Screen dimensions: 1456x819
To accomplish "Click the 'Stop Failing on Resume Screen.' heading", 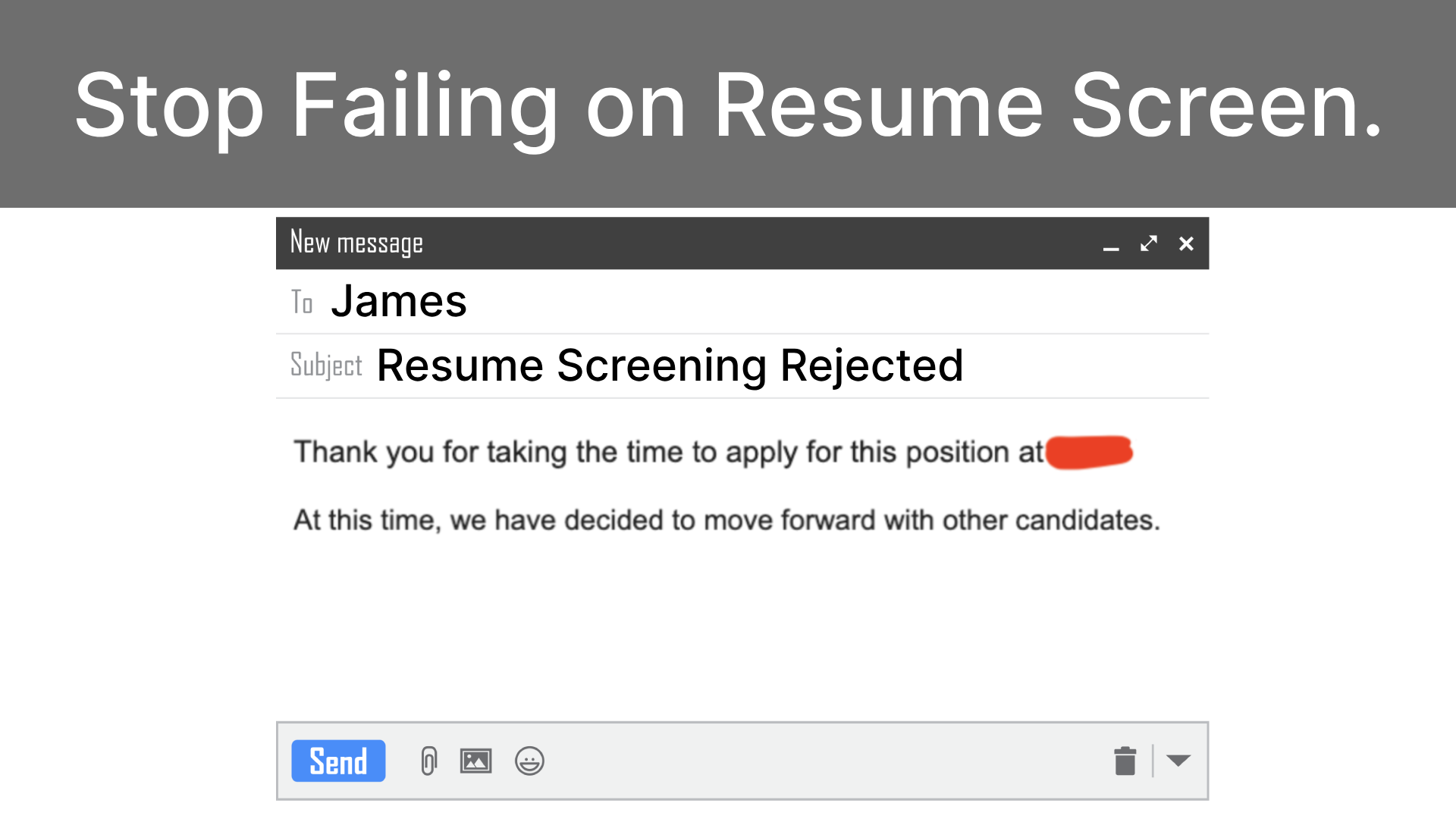I will pyautogui.click(x=728, y=105).
